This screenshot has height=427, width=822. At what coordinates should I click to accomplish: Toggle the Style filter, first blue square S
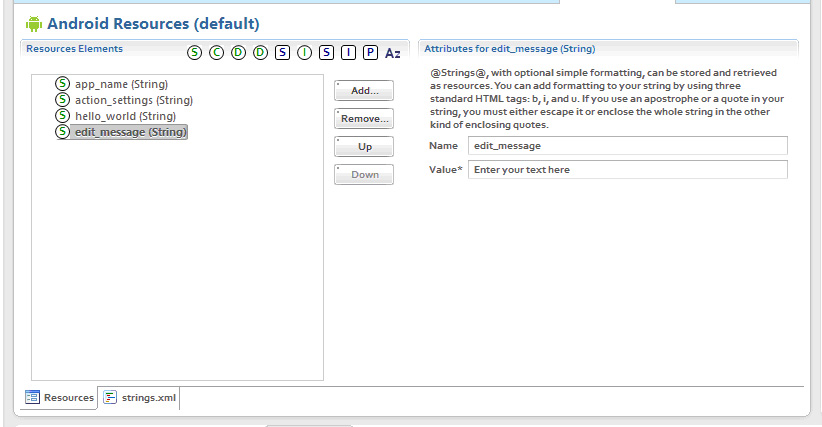coord(283,52)
